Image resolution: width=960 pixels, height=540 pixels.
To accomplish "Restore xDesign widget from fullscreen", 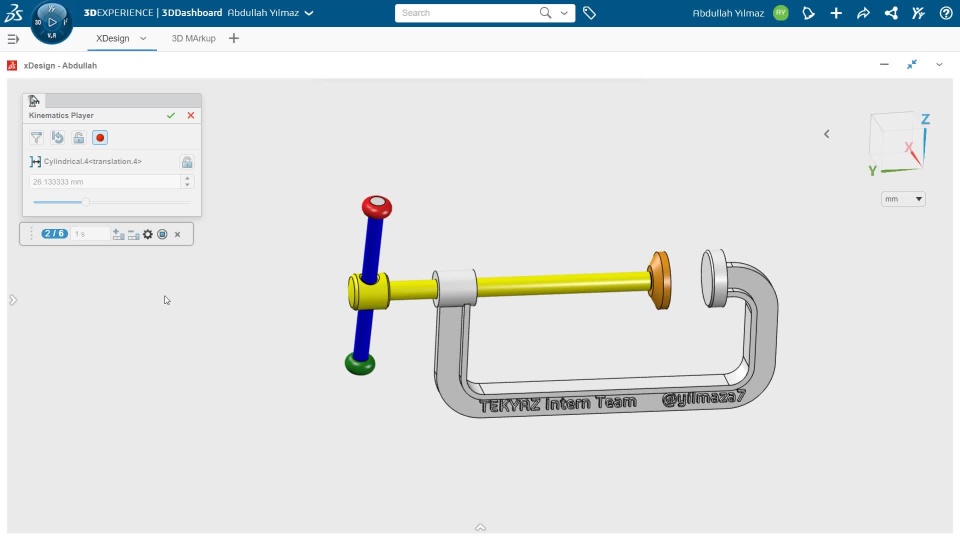I will (x=912, y=64).
